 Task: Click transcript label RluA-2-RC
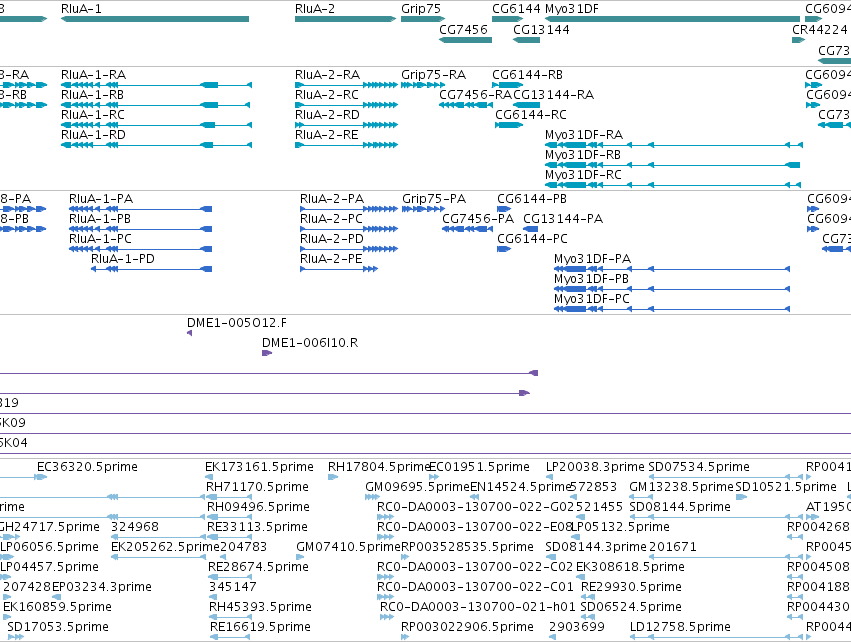pos(327,94)
